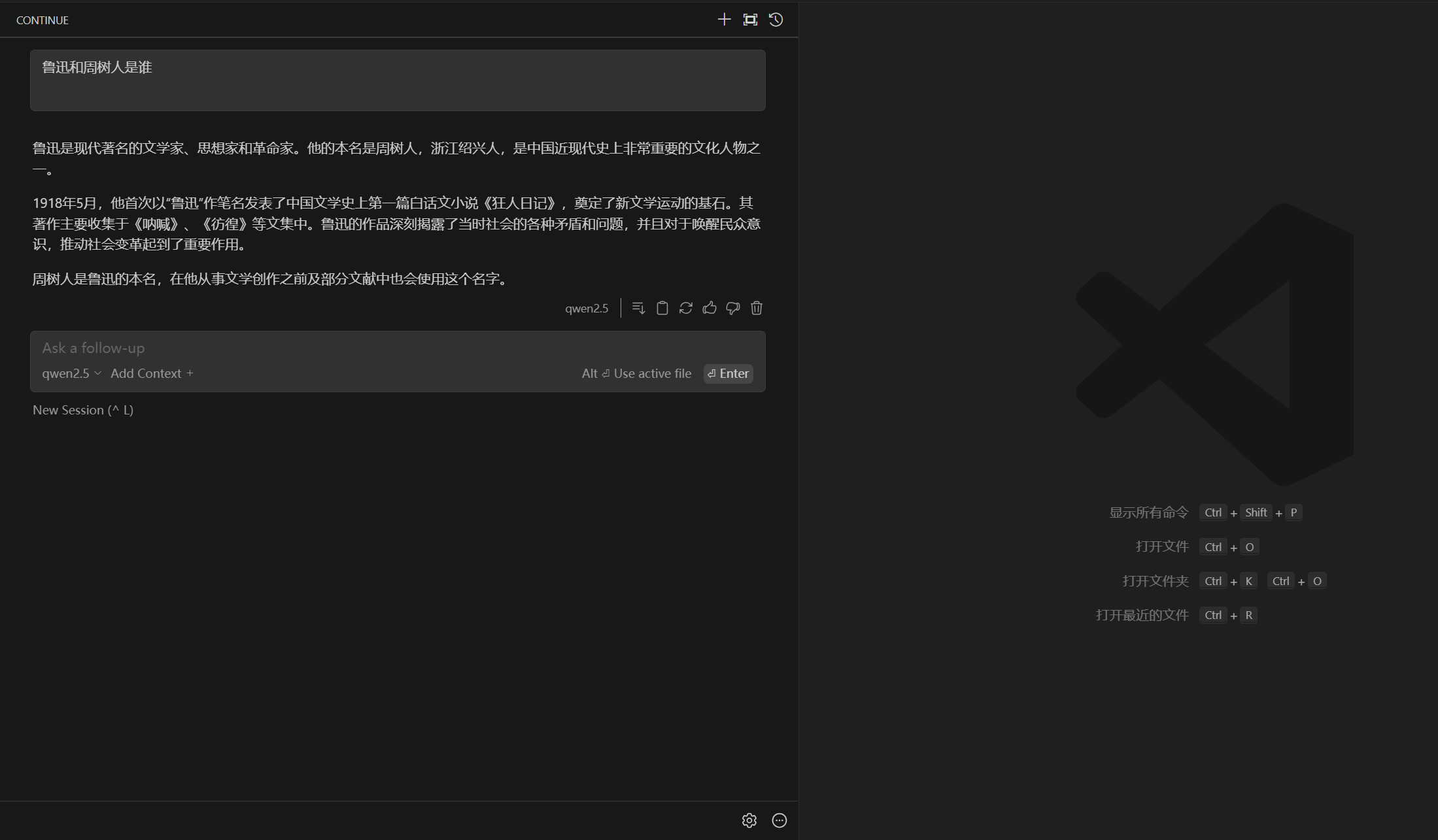Click the 鲁迅和周树人是谁 question box

tap(397, 80)
